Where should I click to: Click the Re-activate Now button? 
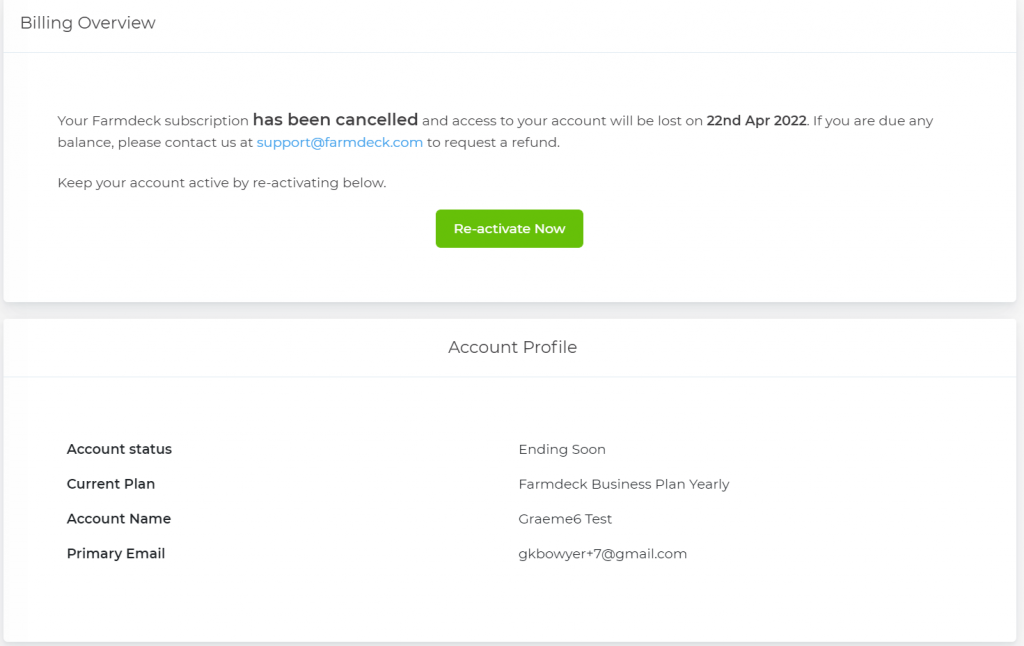[509, 229]
